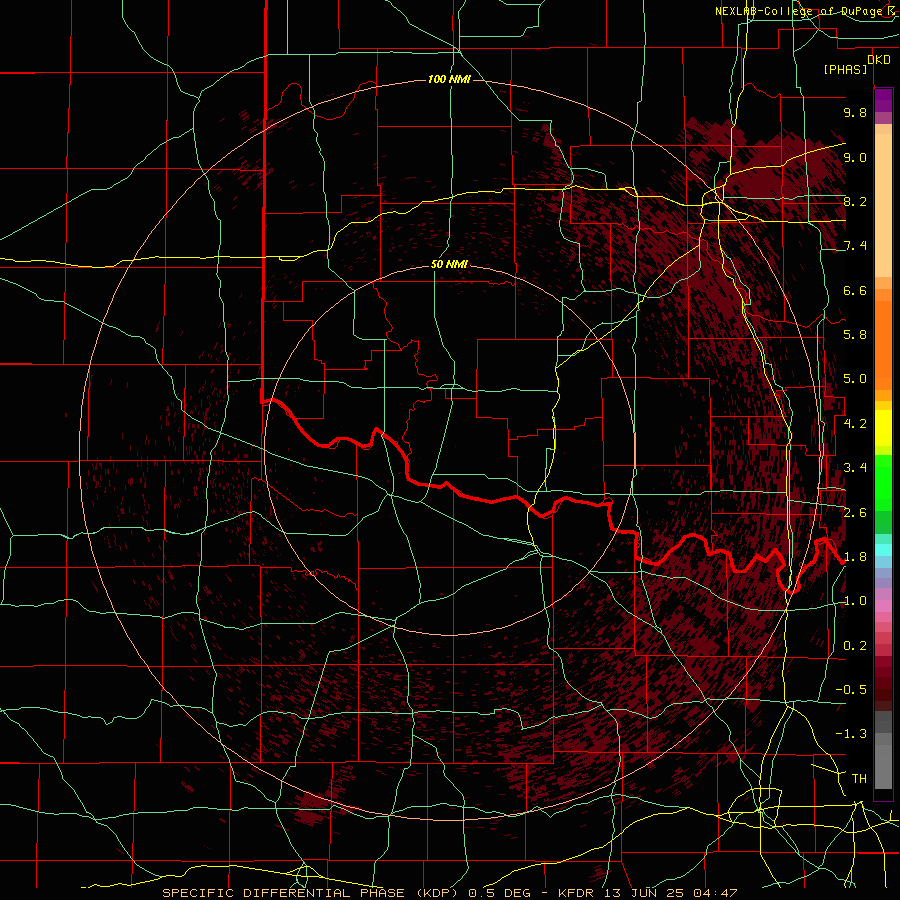The width and height of the screenshot is (900, 900).
Task: Select the 6.6 scale value
Action: (855, 291)
